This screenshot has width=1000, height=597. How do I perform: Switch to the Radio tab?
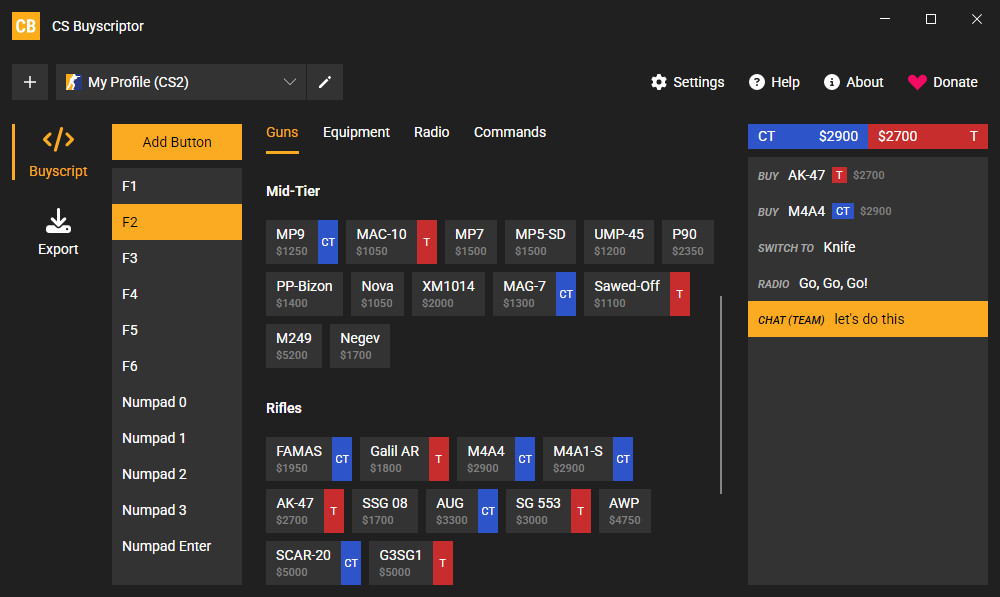[432, 133]
